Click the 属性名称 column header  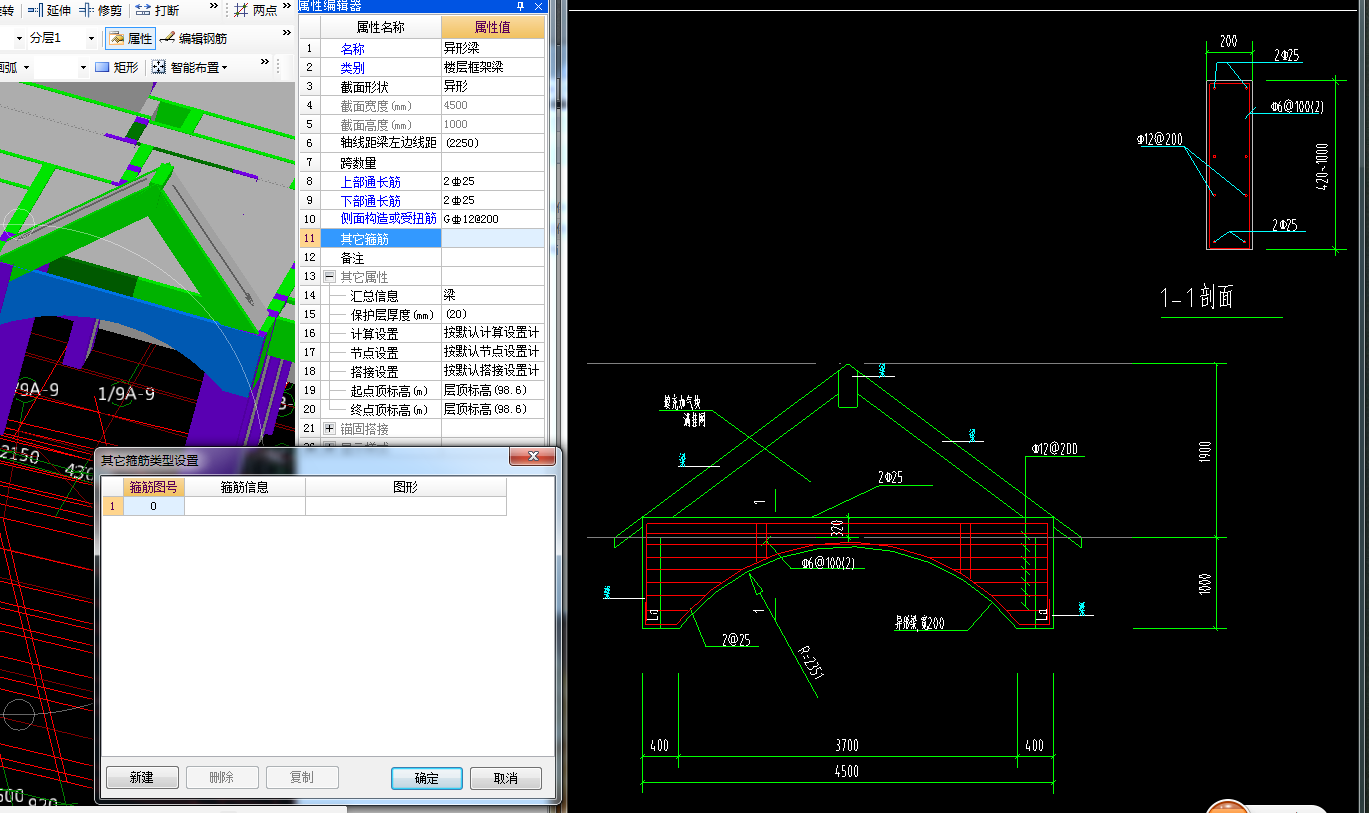point(380,27)
